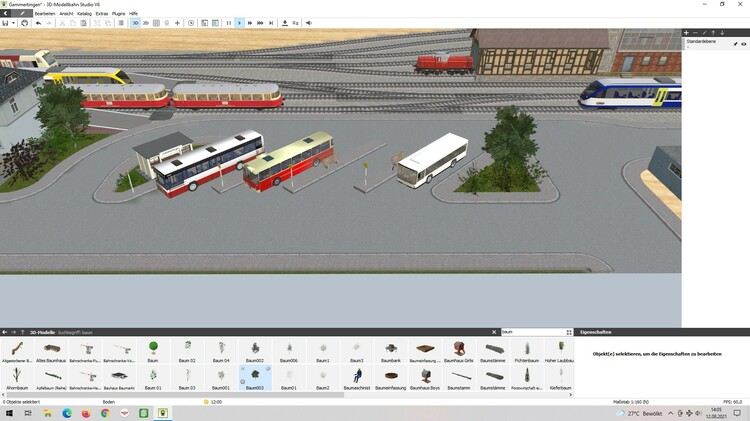
Task: Toggle visibility eye for Standardebene layer
Action: [x=743, y=44]
